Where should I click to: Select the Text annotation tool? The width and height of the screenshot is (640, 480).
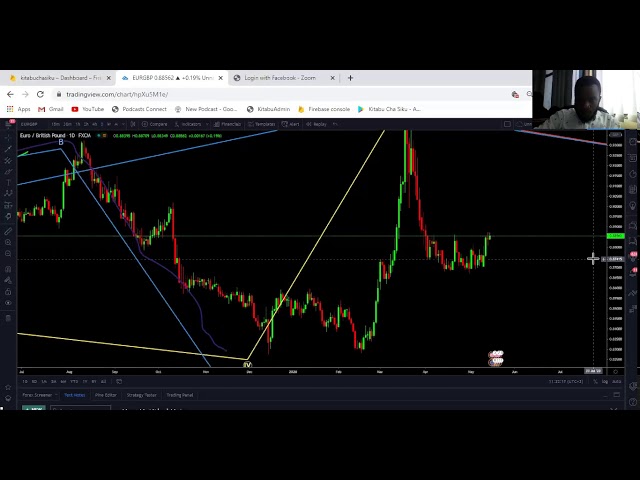coord(8,184)
